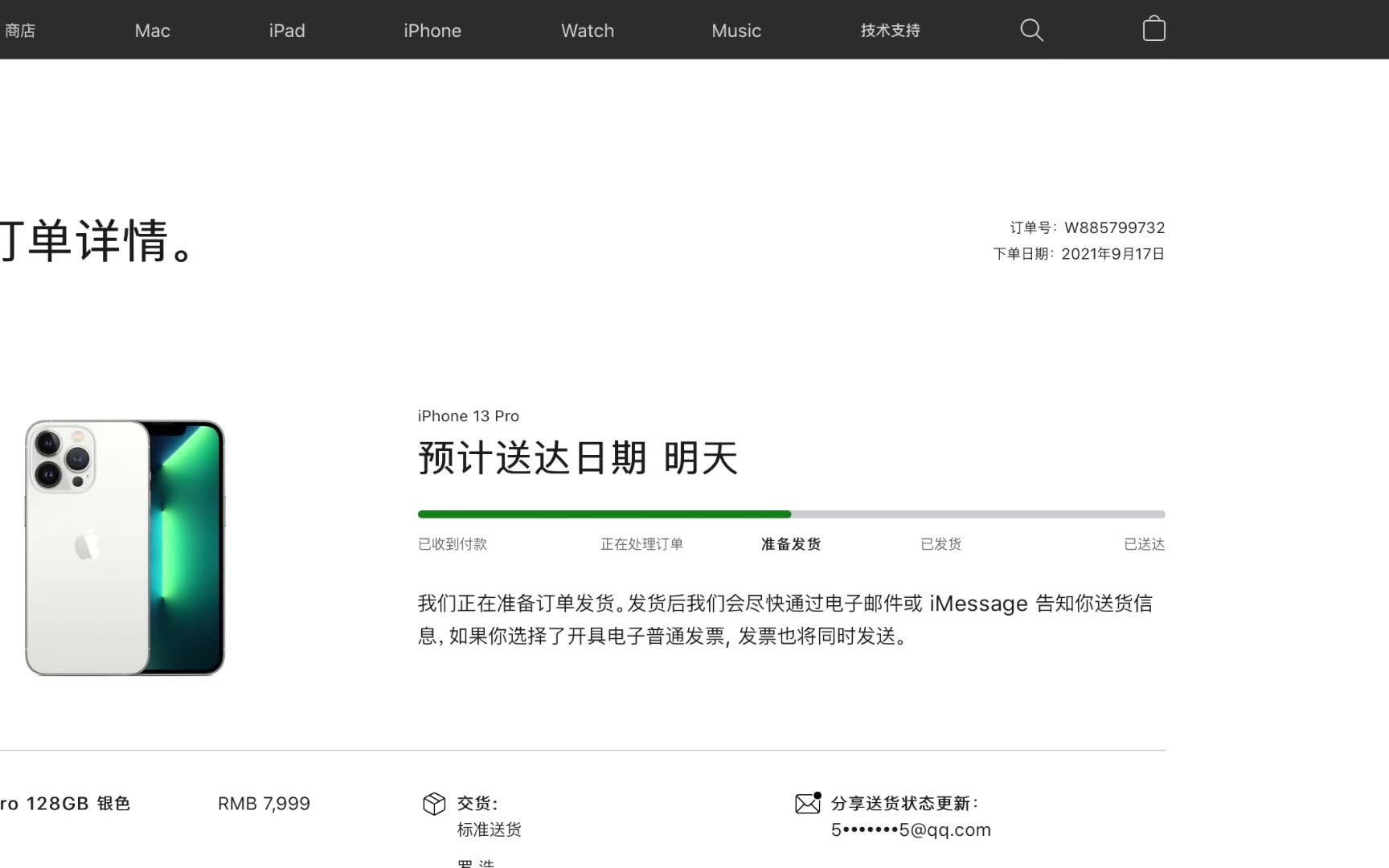Open the Music navigation item
This screenshot has height=868, width=1389.
736,31
